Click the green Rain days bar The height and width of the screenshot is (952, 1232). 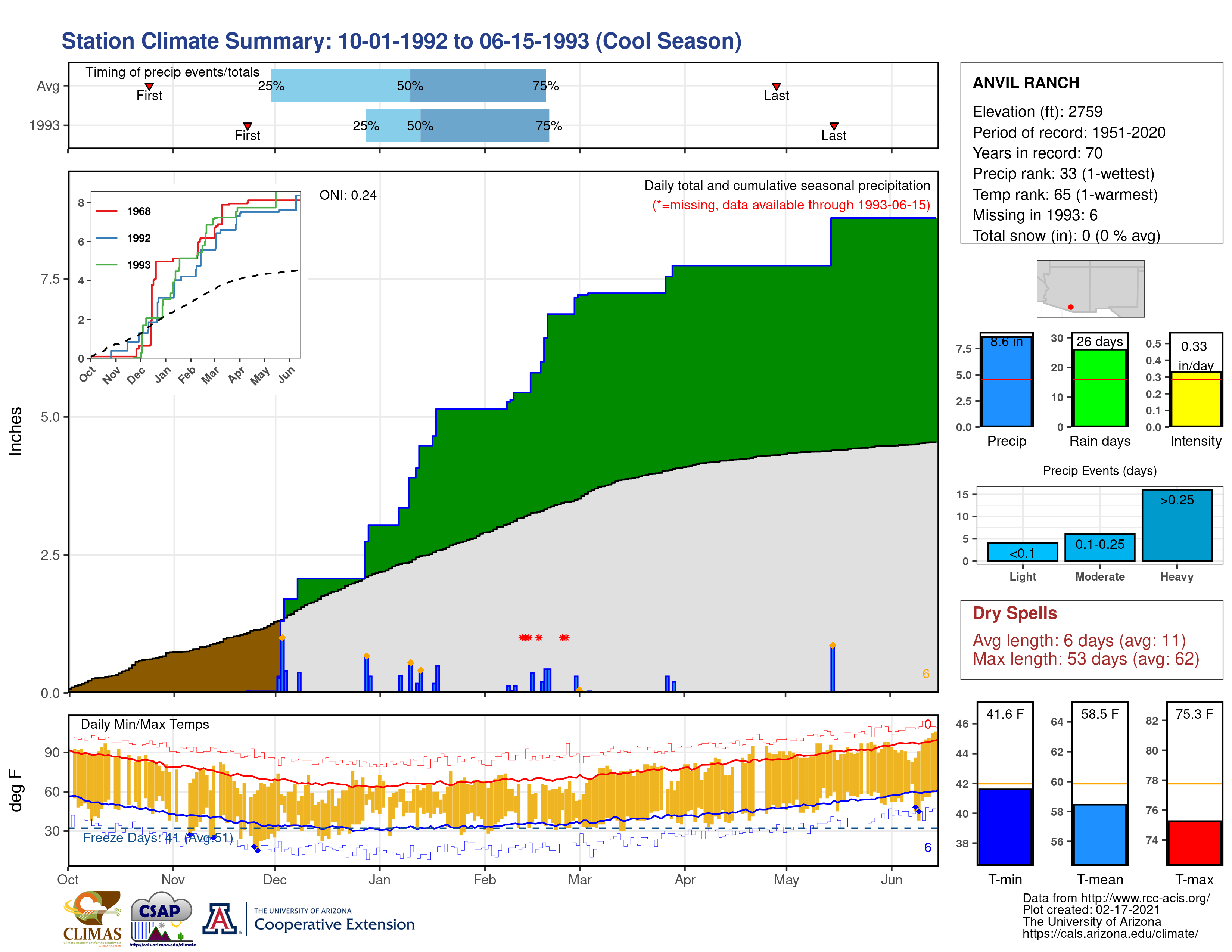point(1099,388)
